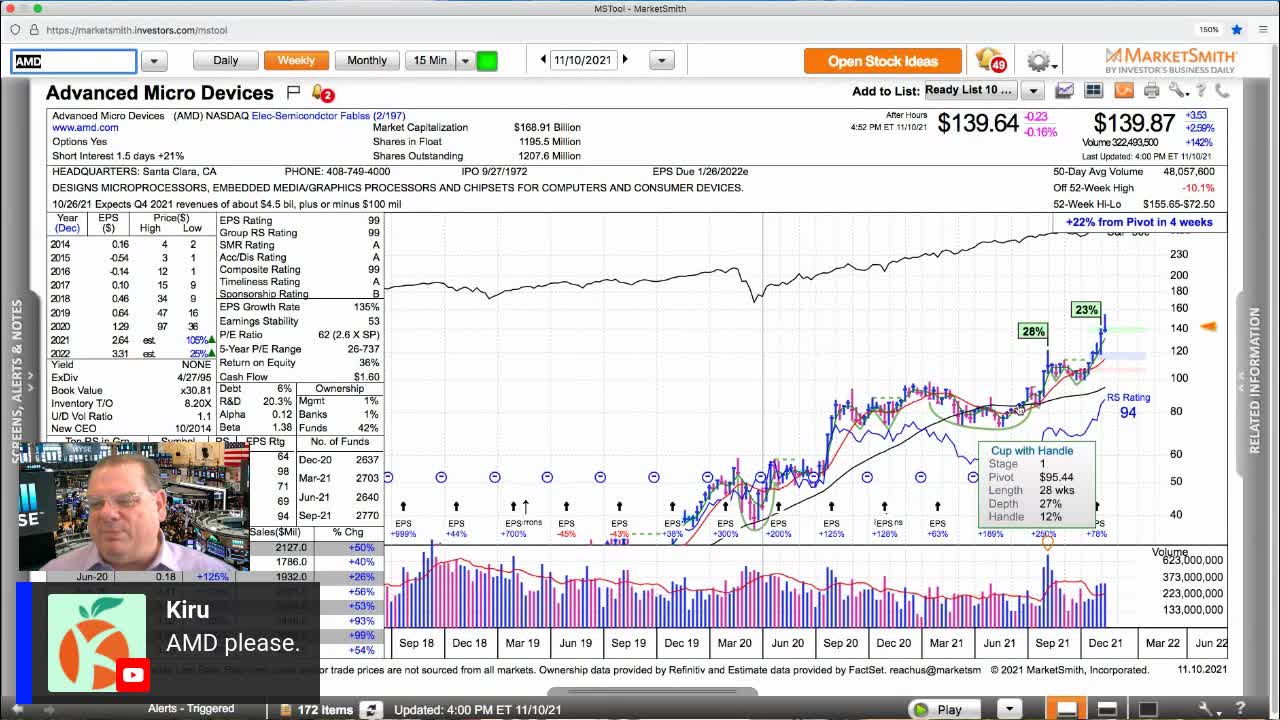
Task: Open the wrench tools icon in header
Action: pyautogui.click(x=1179, y=90)
